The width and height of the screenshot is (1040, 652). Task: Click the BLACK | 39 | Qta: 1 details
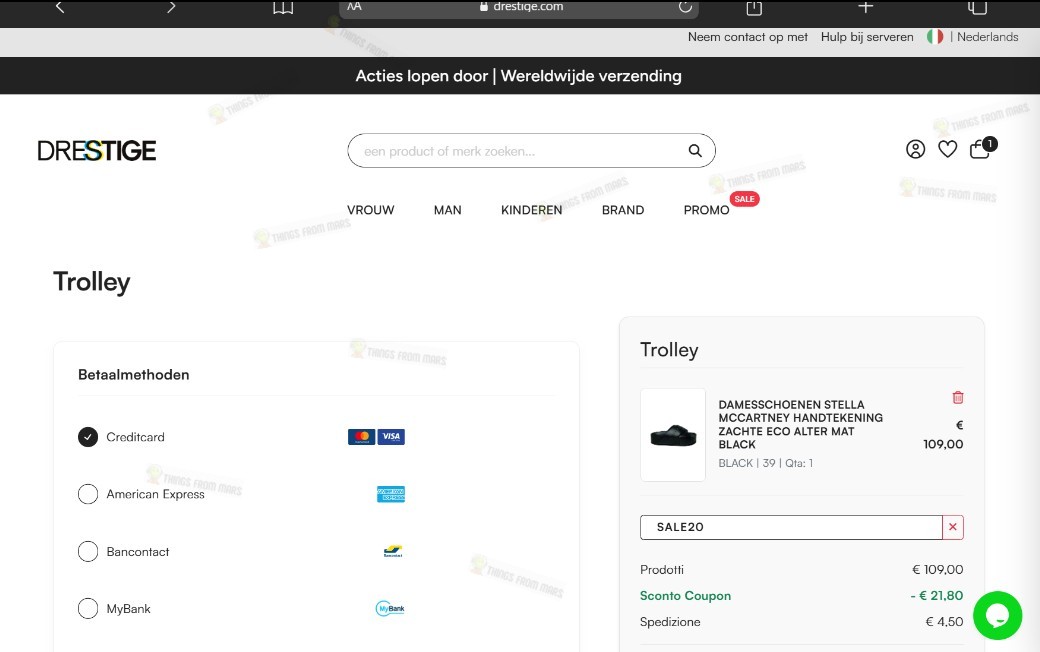pyautogui.click(x=765, y=463)
